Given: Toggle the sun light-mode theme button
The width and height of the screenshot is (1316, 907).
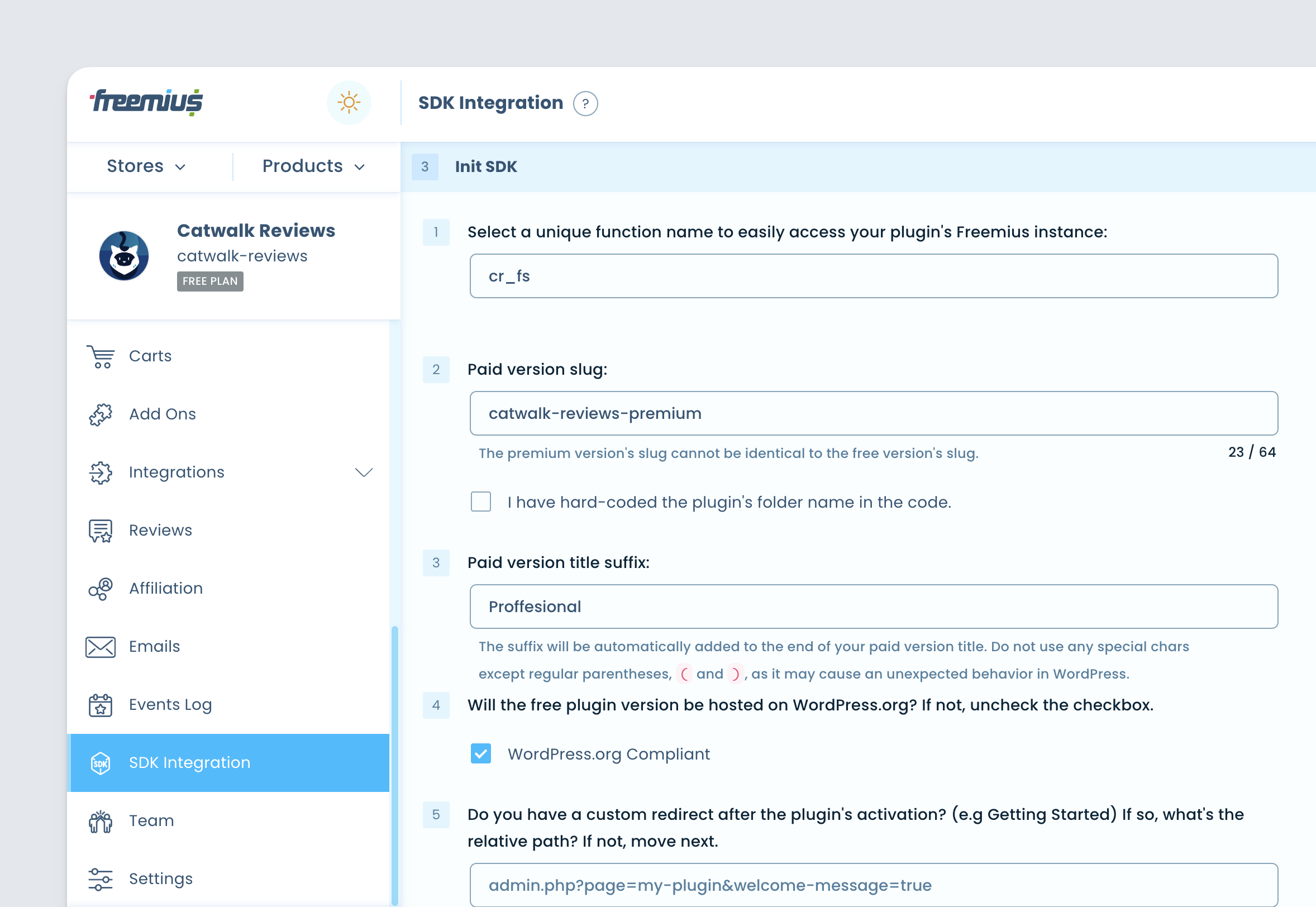Looking at the screenshot, I should click(349, 103).
